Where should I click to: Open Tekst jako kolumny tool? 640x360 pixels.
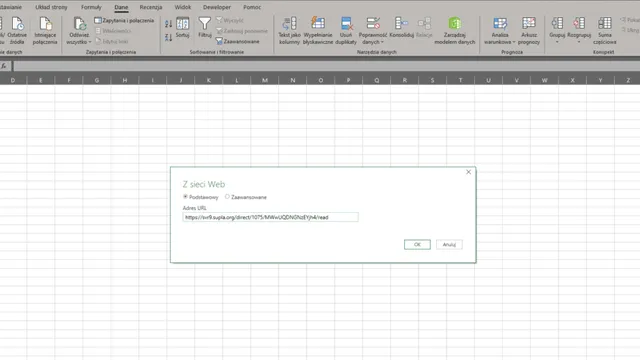tap(289, 31)
